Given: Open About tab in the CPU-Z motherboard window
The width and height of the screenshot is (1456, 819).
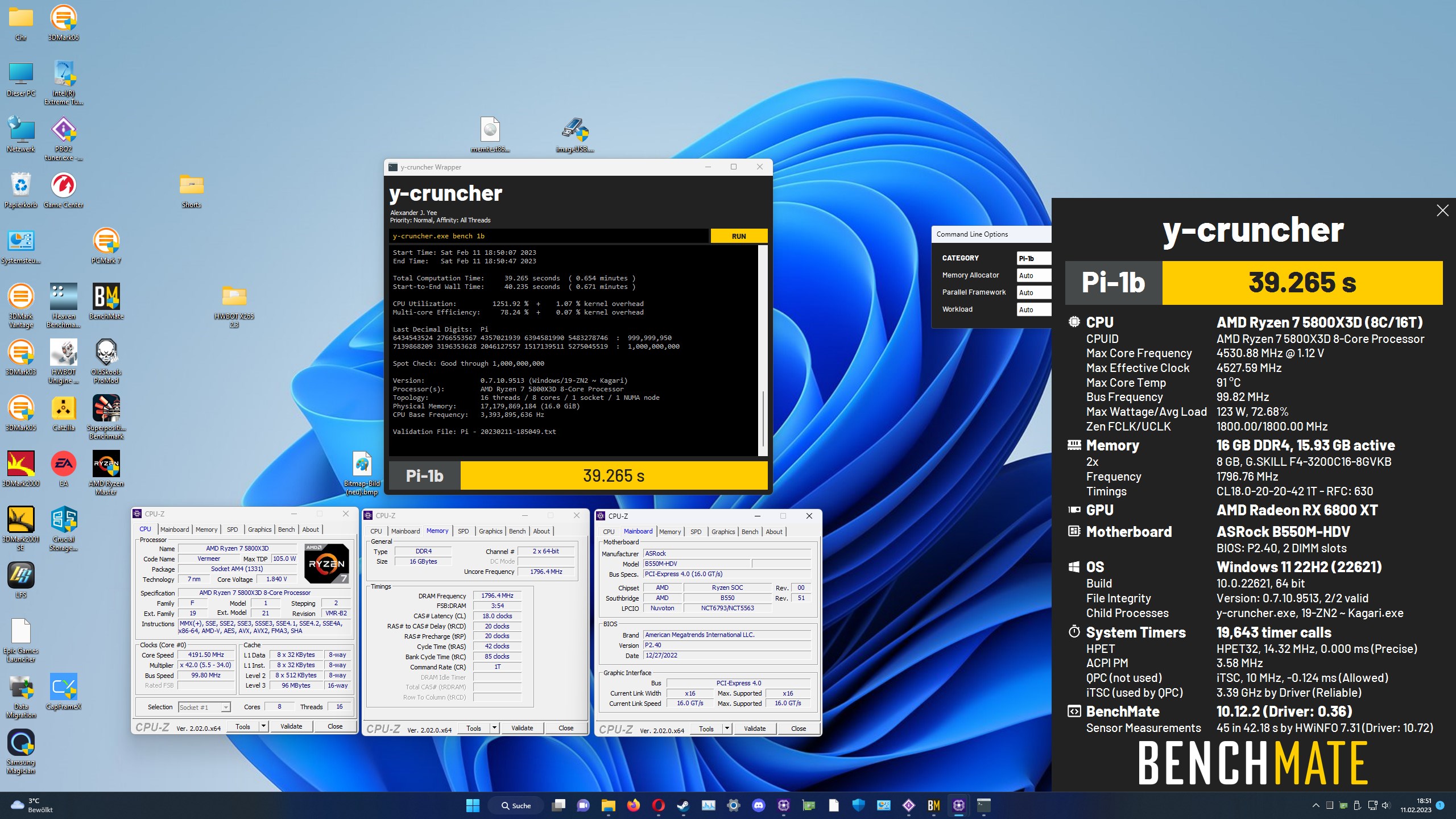Looking at the screenshot, I should coord(773,532).
